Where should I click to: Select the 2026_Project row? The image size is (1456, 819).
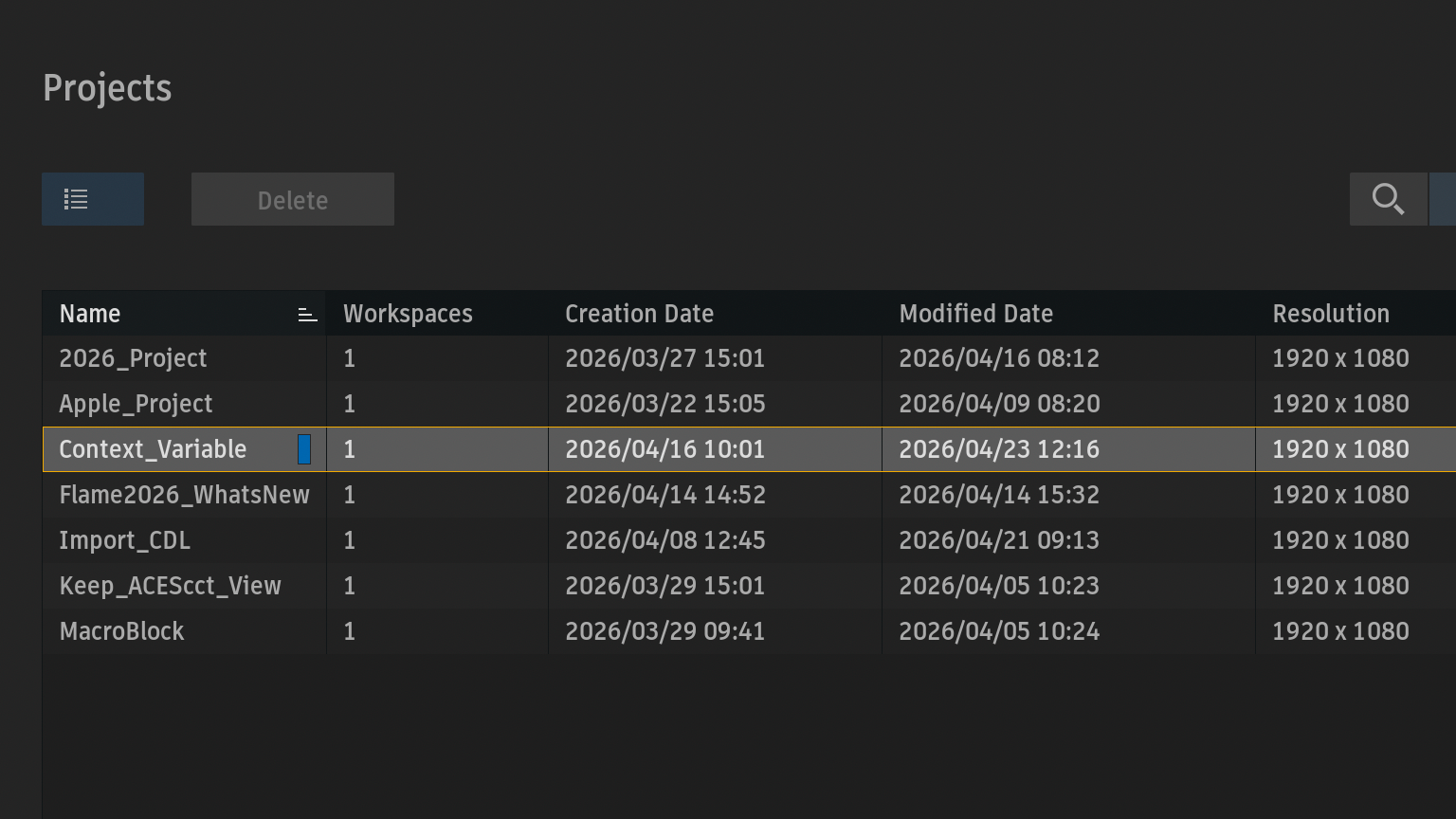pyautogui.click(x=133, y=358)
